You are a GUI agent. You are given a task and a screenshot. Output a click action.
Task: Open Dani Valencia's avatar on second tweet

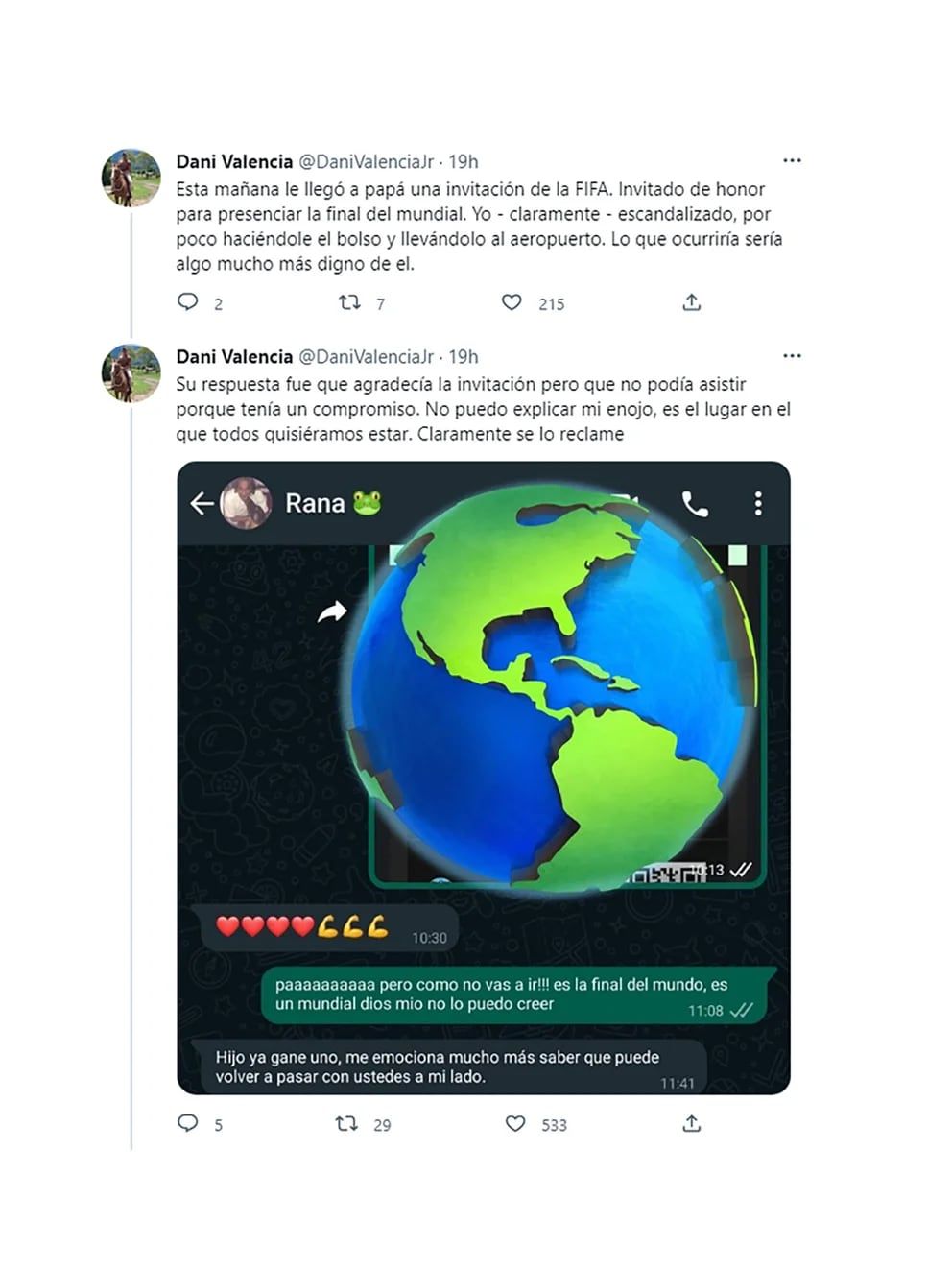point(131,372)
